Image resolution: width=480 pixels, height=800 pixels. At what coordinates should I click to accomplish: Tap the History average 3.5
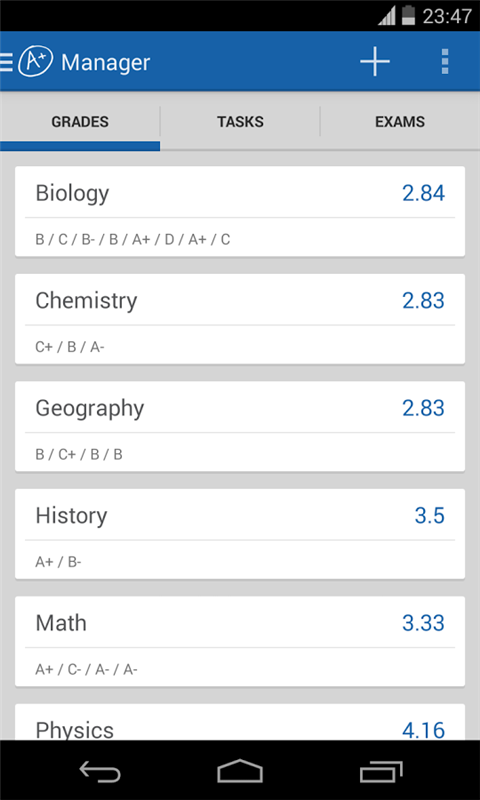[430, 516]
